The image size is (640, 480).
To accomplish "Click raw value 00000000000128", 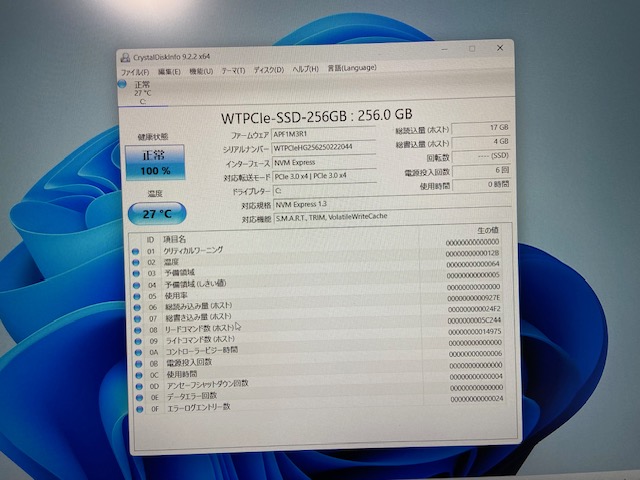I will [472, 253].
